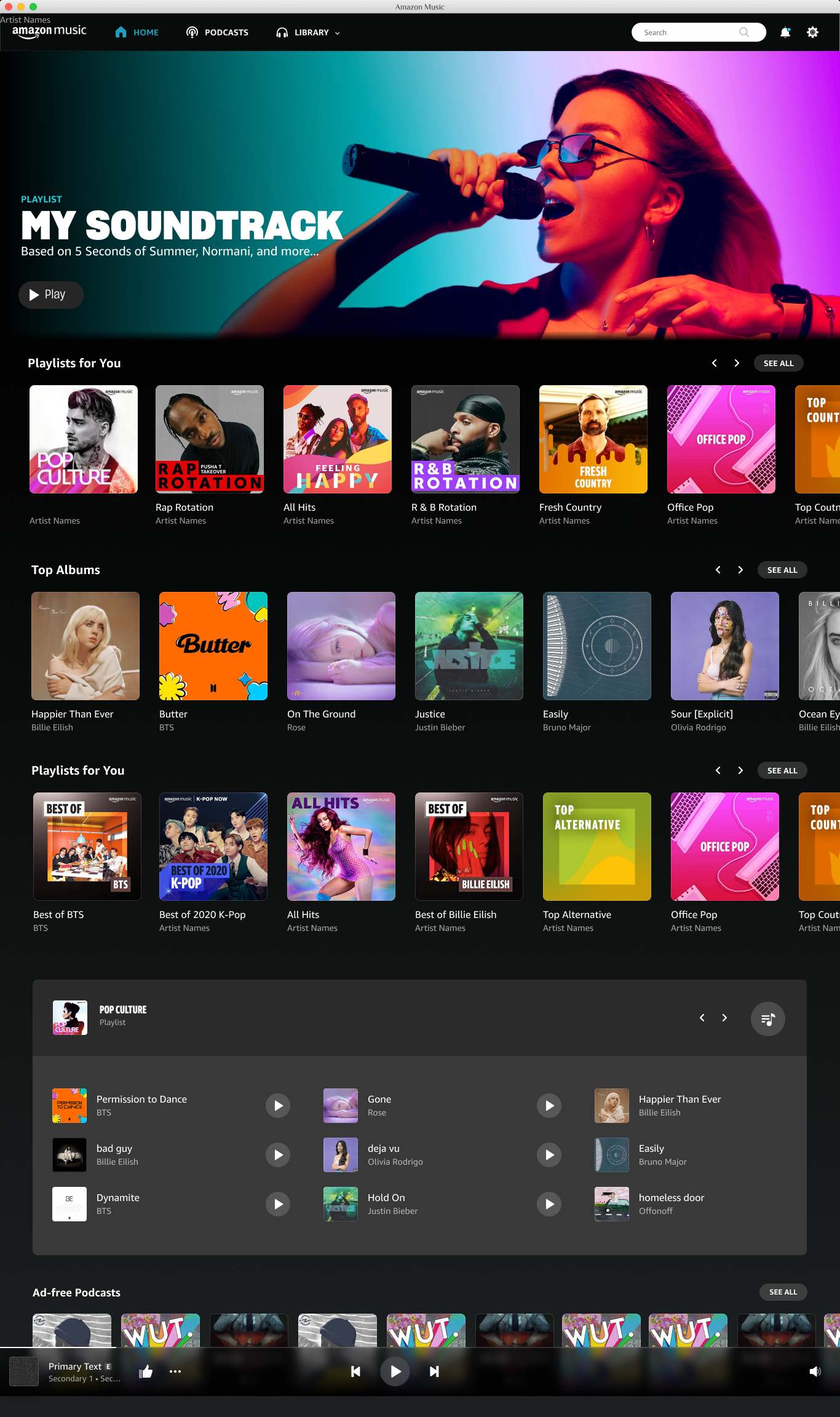Image resolution: width=840 pixels, height=1417 pixels.
Task: Like the current track with thumbs up
Action: coord(146,1371)
